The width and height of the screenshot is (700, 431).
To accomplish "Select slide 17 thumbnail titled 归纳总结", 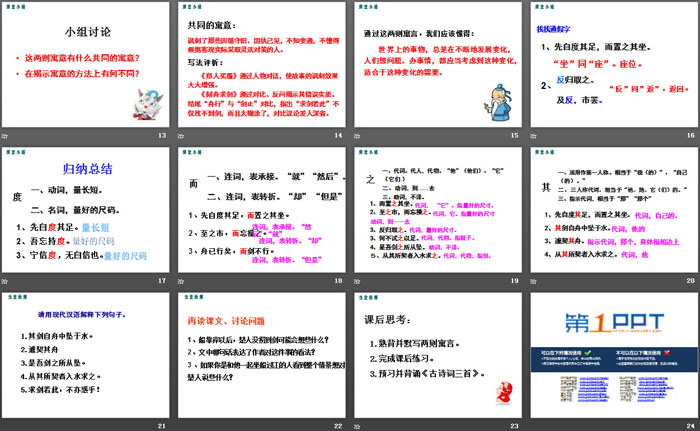I will click(86, 210).
